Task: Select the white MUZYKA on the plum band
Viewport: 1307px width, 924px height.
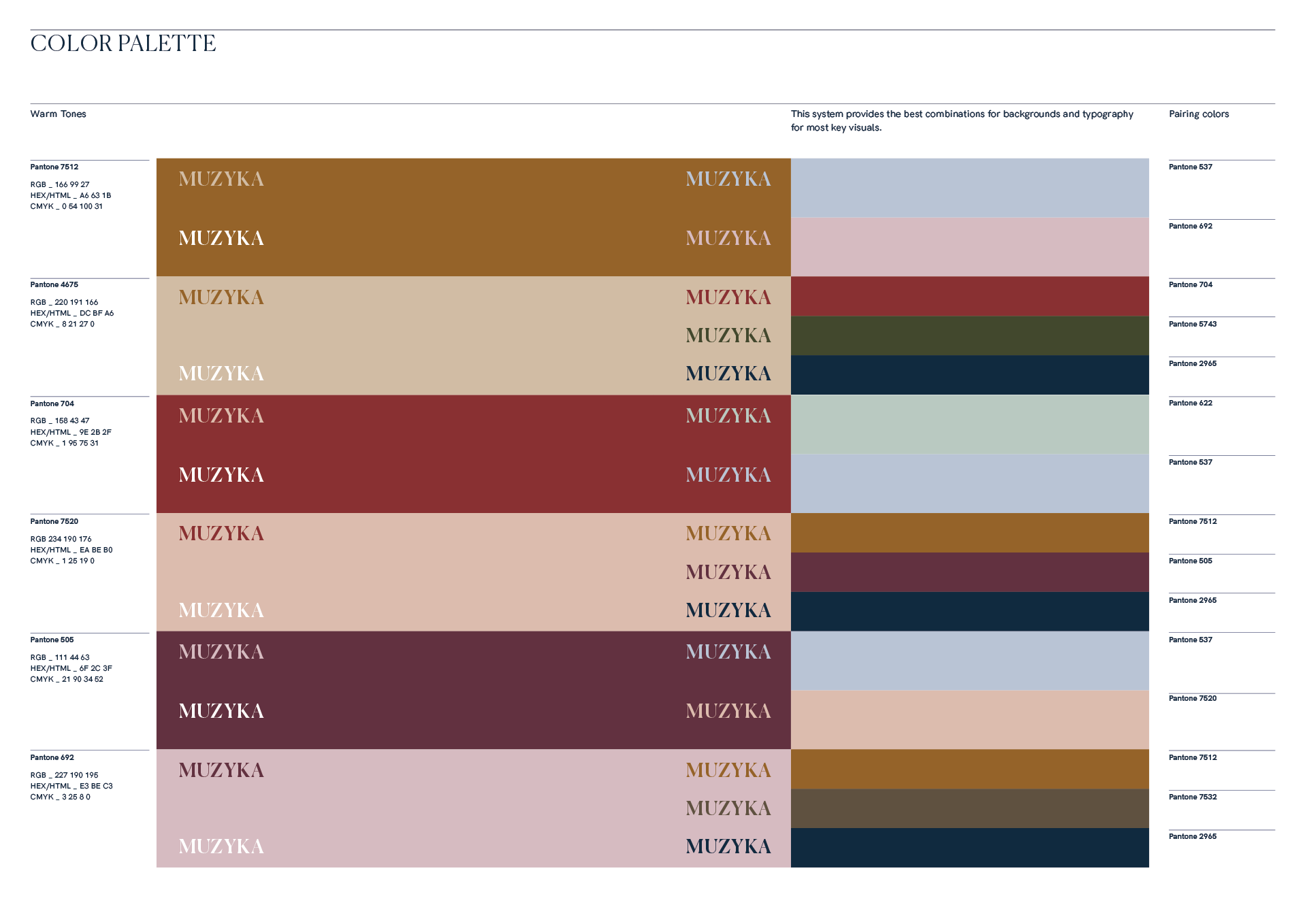Action: coord(221,711)
